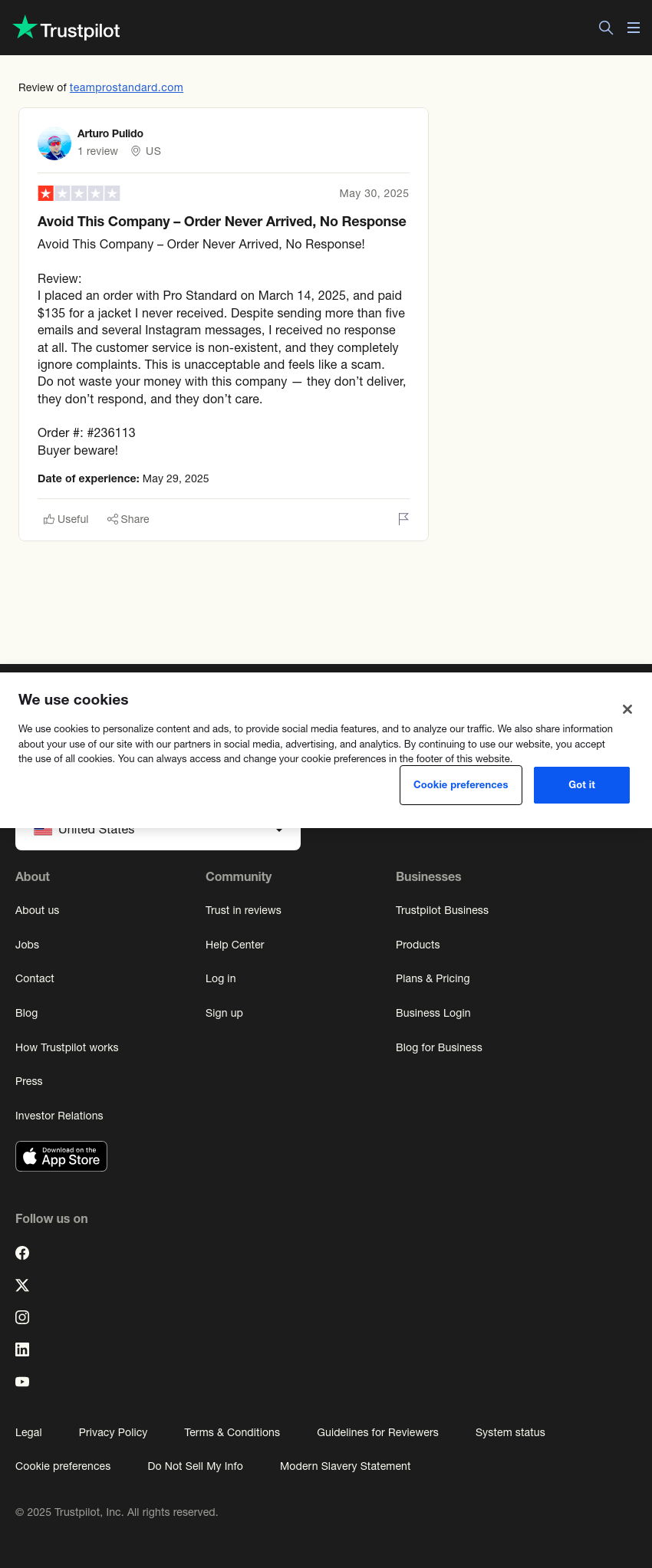
Task: Open the Privacy Policy link
Action: click(x=113, y=1432)
